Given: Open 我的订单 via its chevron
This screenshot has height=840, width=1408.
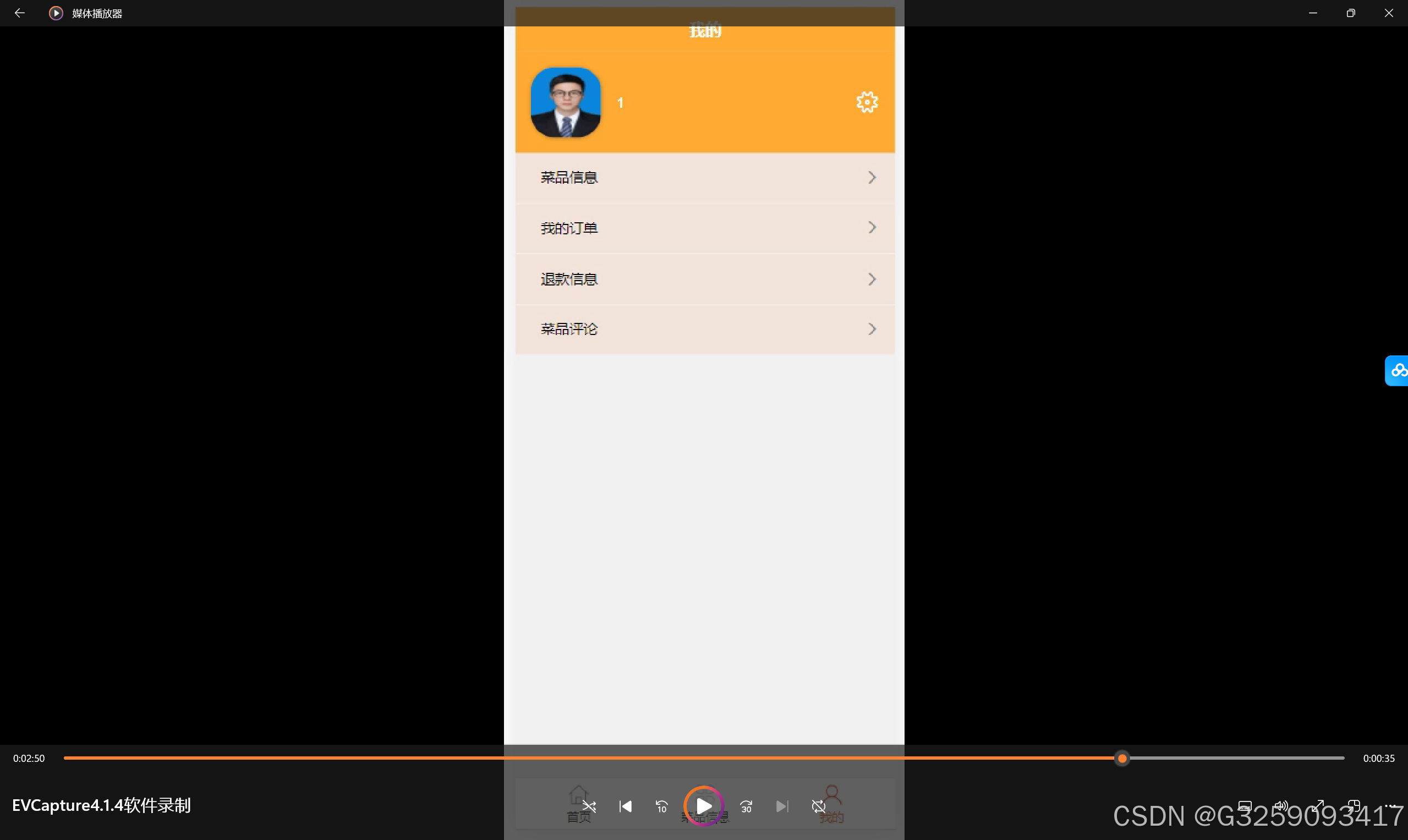Looking at the screenshot, I should [x=872, y=228].
